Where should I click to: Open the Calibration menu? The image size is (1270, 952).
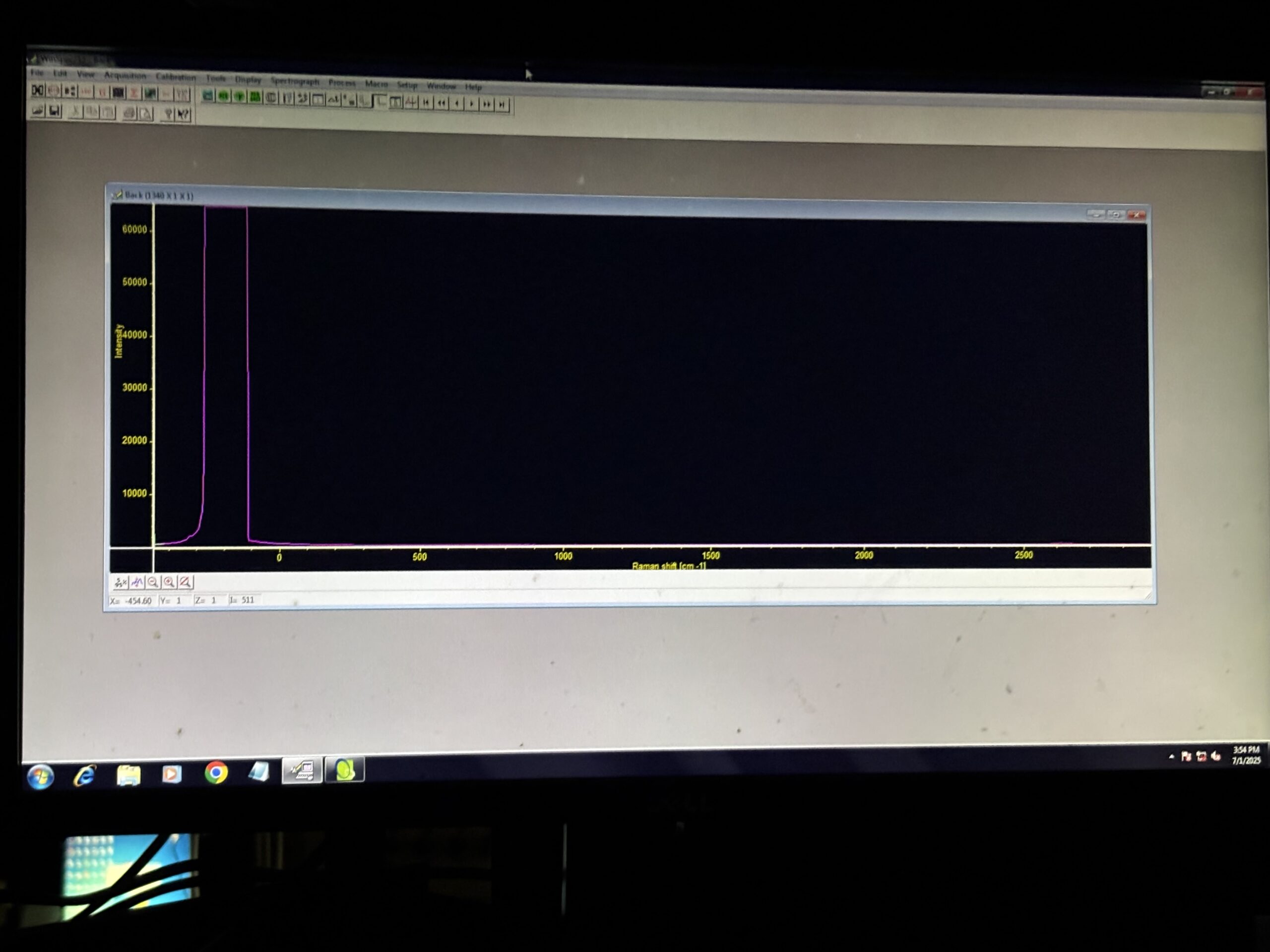176,77
